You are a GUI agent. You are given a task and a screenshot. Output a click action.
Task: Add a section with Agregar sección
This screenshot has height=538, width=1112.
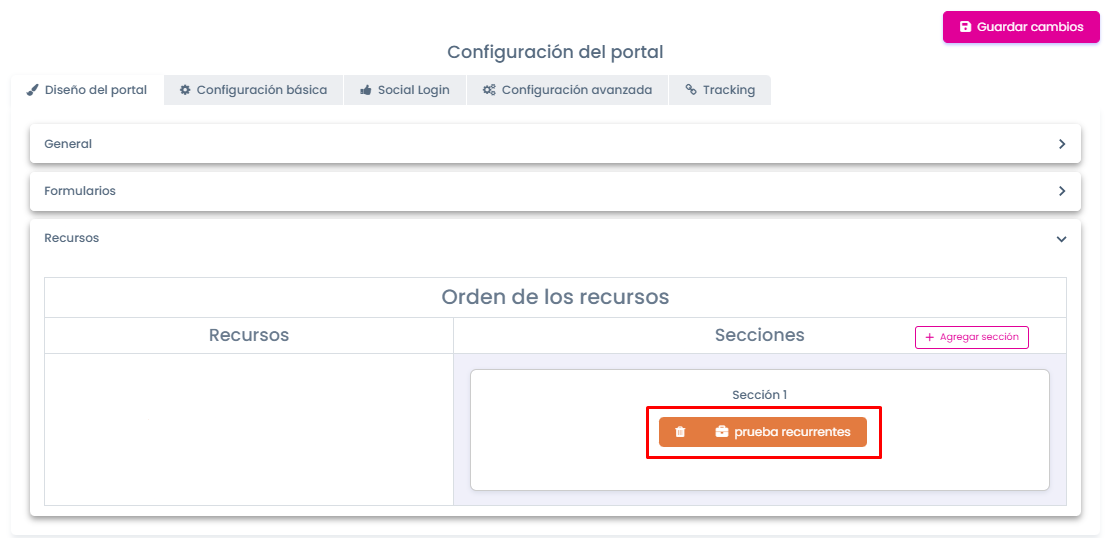[x=972, y=337]
